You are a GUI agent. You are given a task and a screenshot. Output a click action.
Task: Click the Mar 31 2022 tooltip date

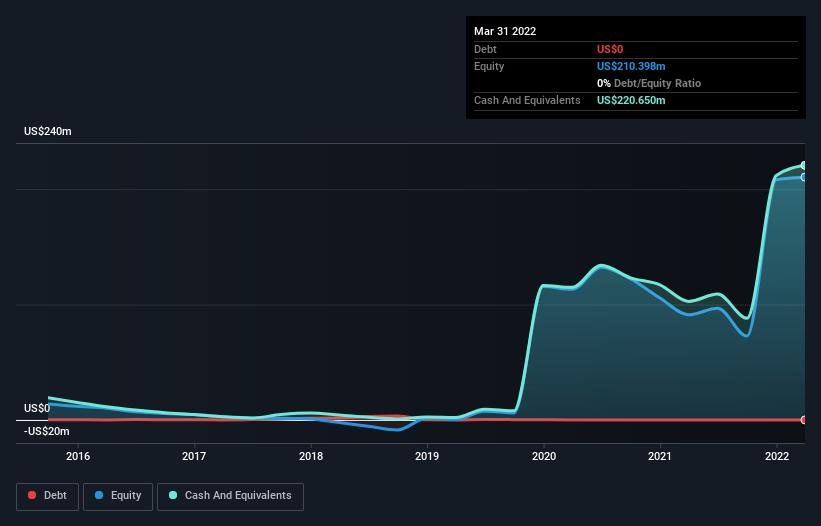tap(505, 31)
